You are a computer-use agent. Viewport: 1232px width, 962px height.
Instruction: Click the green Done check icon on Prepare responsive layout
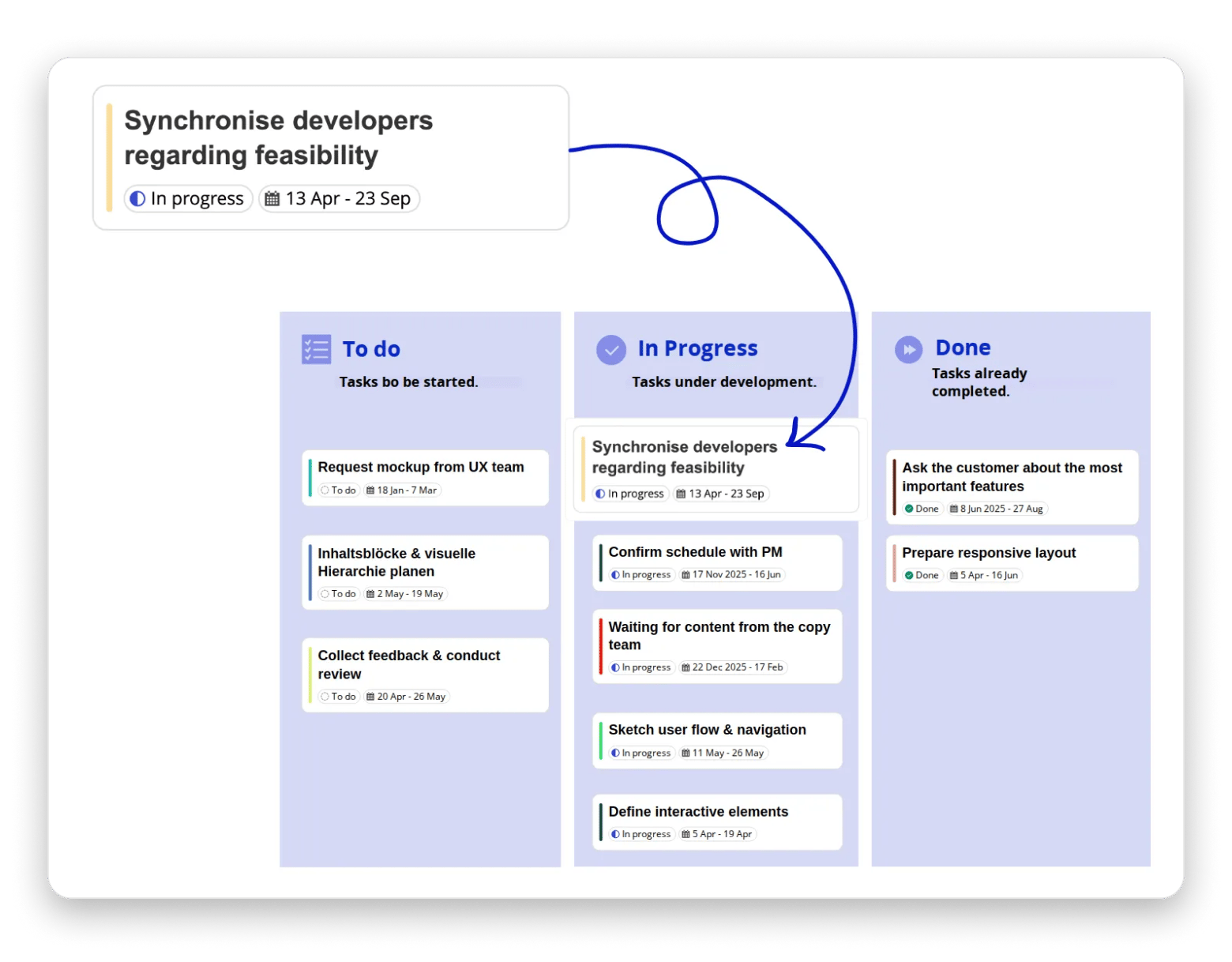coord(909,576)
